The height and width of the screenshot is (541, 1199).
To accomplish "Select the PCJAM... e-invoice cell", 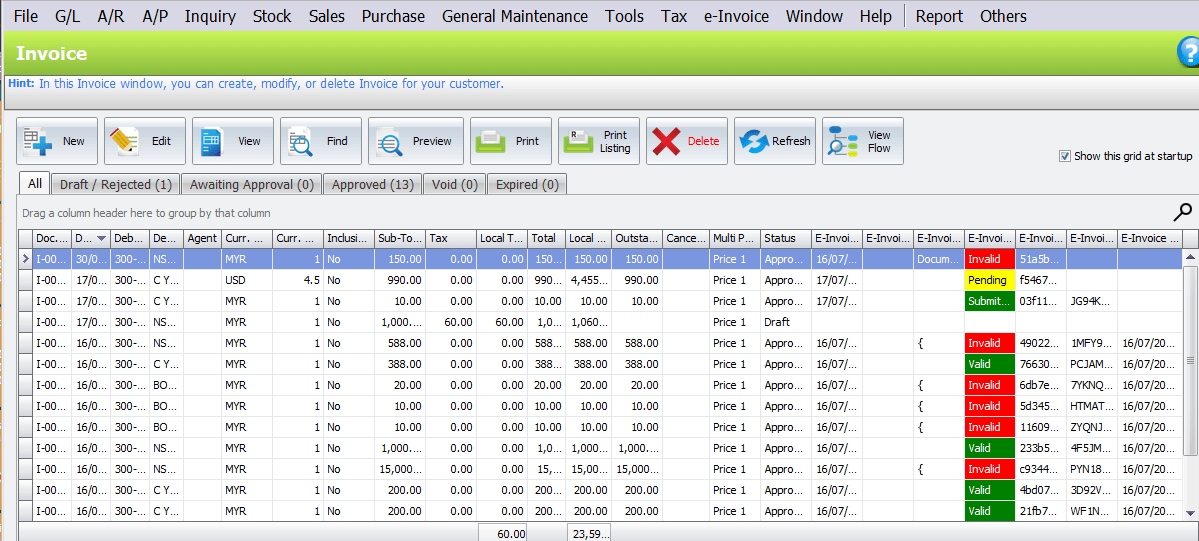I will (1092, 364).
